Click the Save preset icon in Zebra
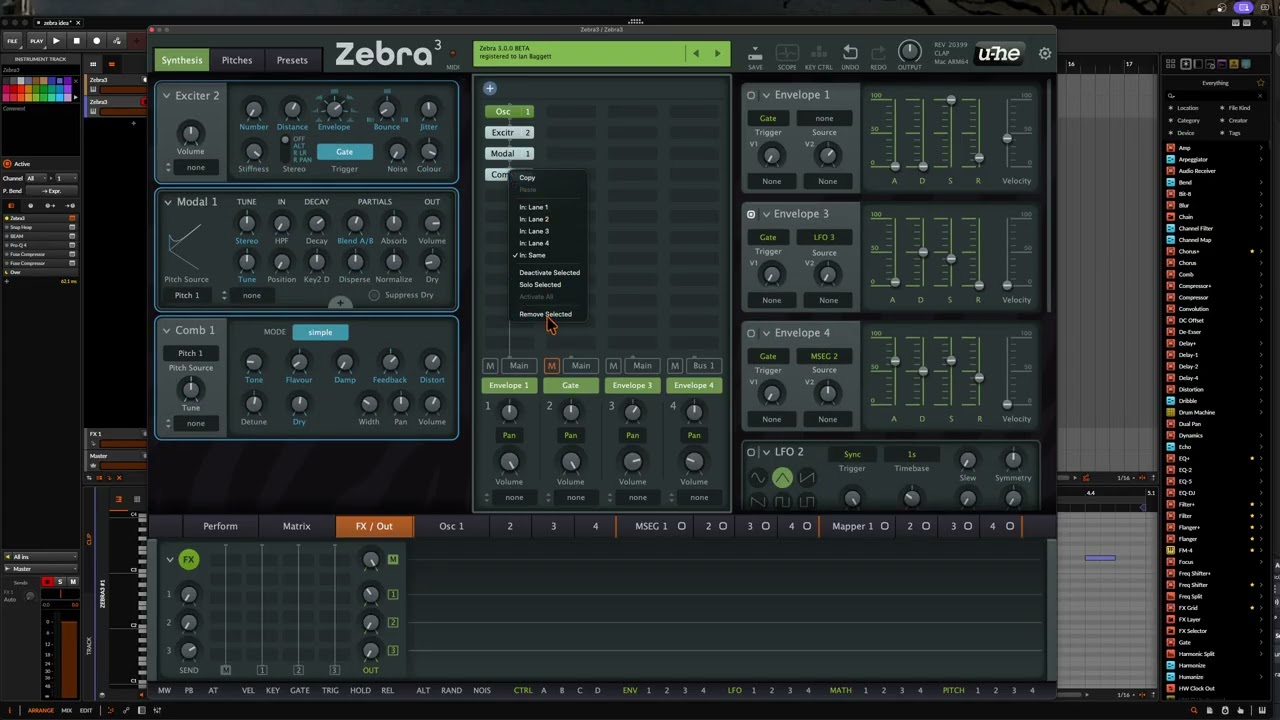 755,52
